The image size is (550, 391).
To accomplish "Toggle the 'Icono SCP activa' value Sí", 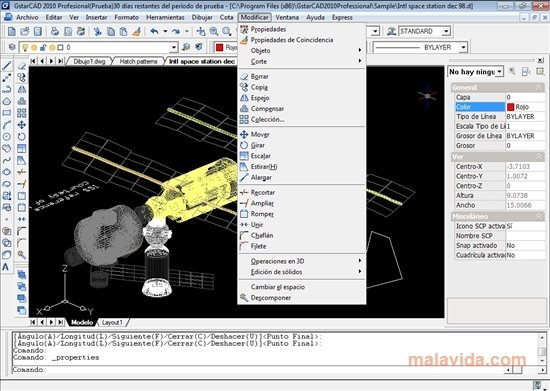I will coord(525,226).
